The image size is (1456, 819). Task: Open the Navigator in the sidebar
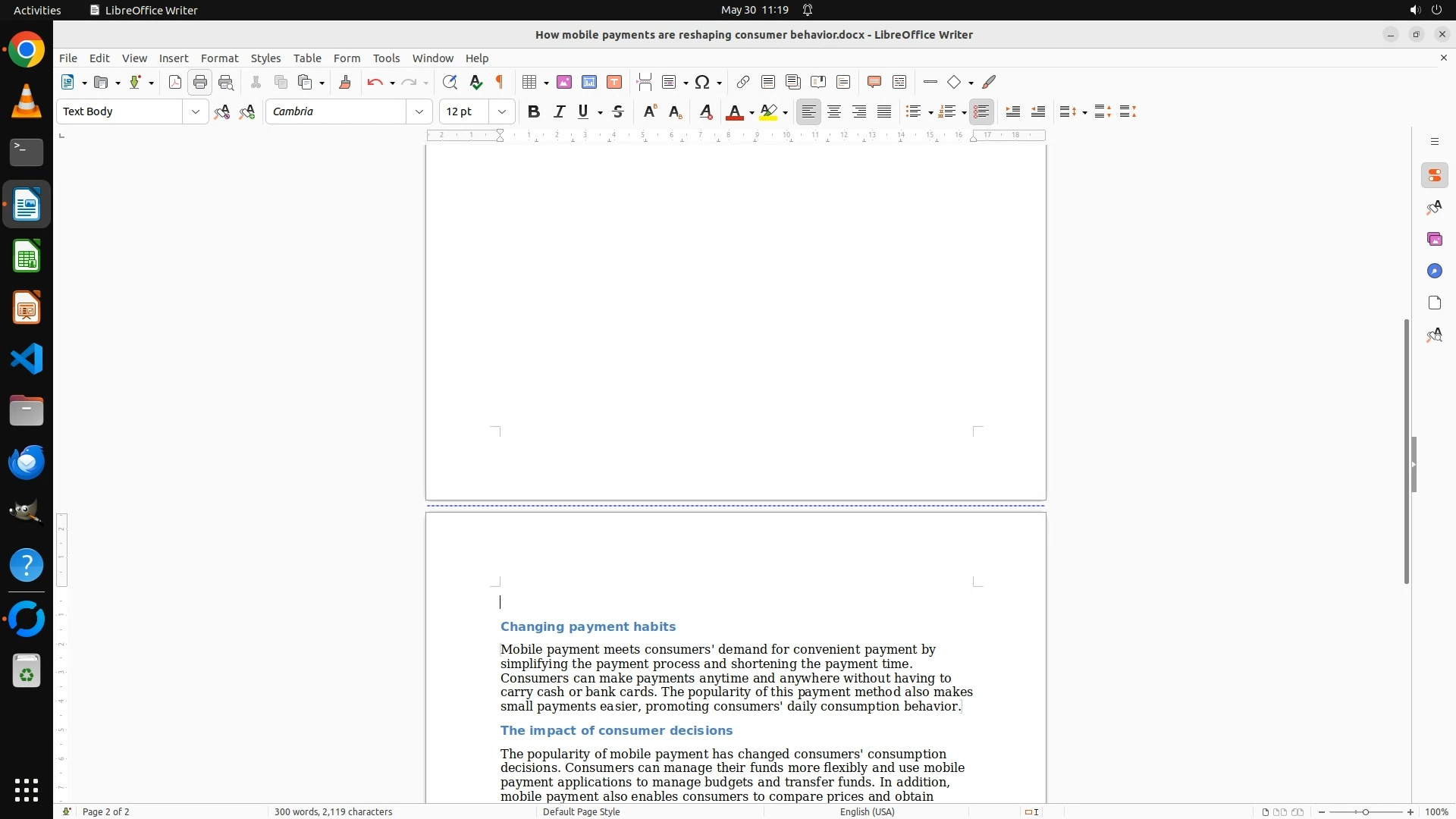click(x=1434, y=271)
